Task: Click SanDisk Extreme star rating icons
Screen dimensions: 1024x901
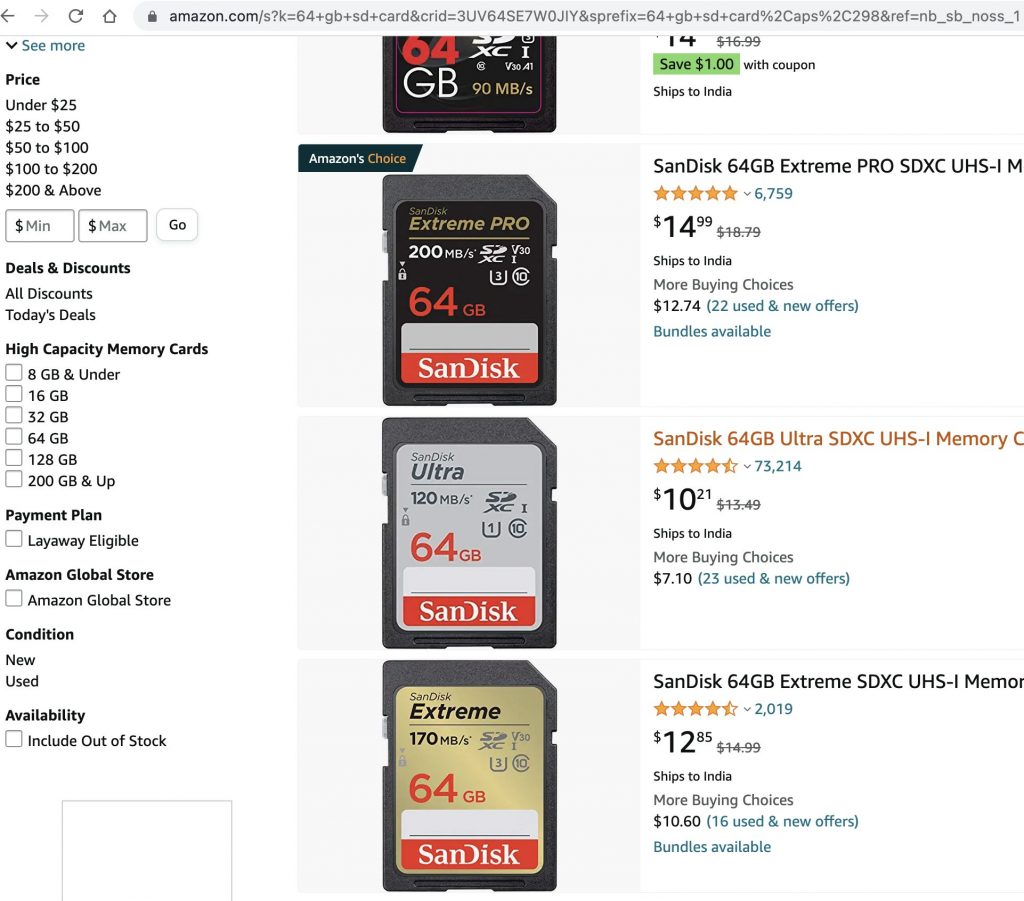Action: [x=695, y=709]
